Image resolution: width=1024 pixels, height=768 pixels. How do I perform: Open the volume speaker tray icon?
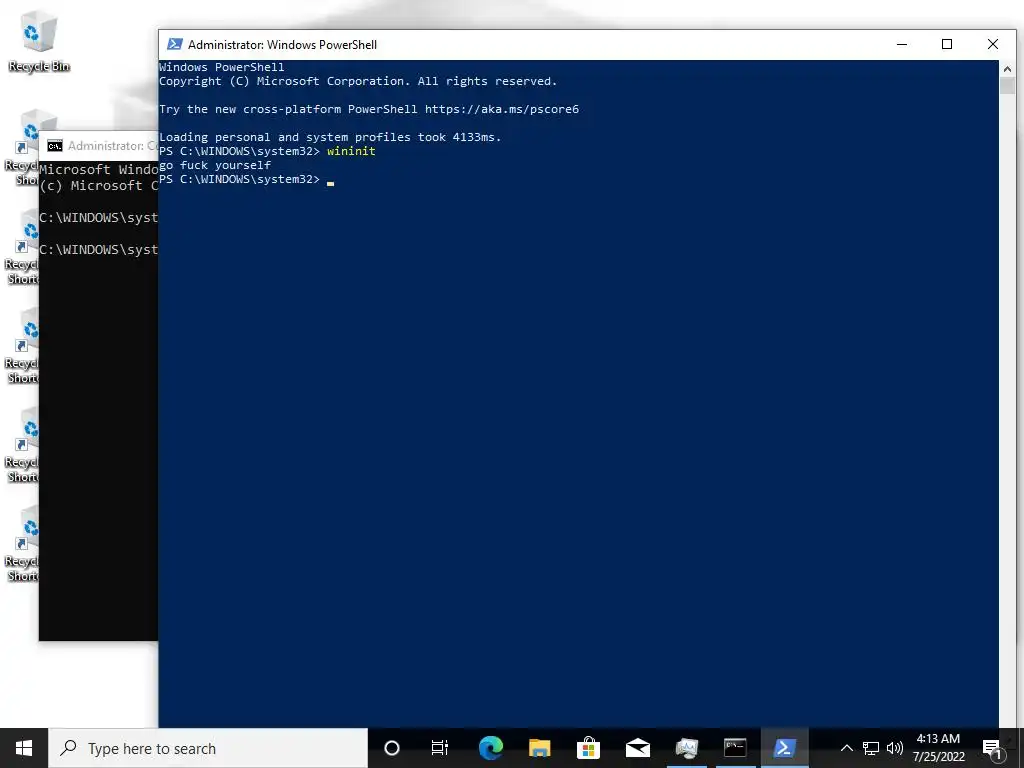pos(895,748)
